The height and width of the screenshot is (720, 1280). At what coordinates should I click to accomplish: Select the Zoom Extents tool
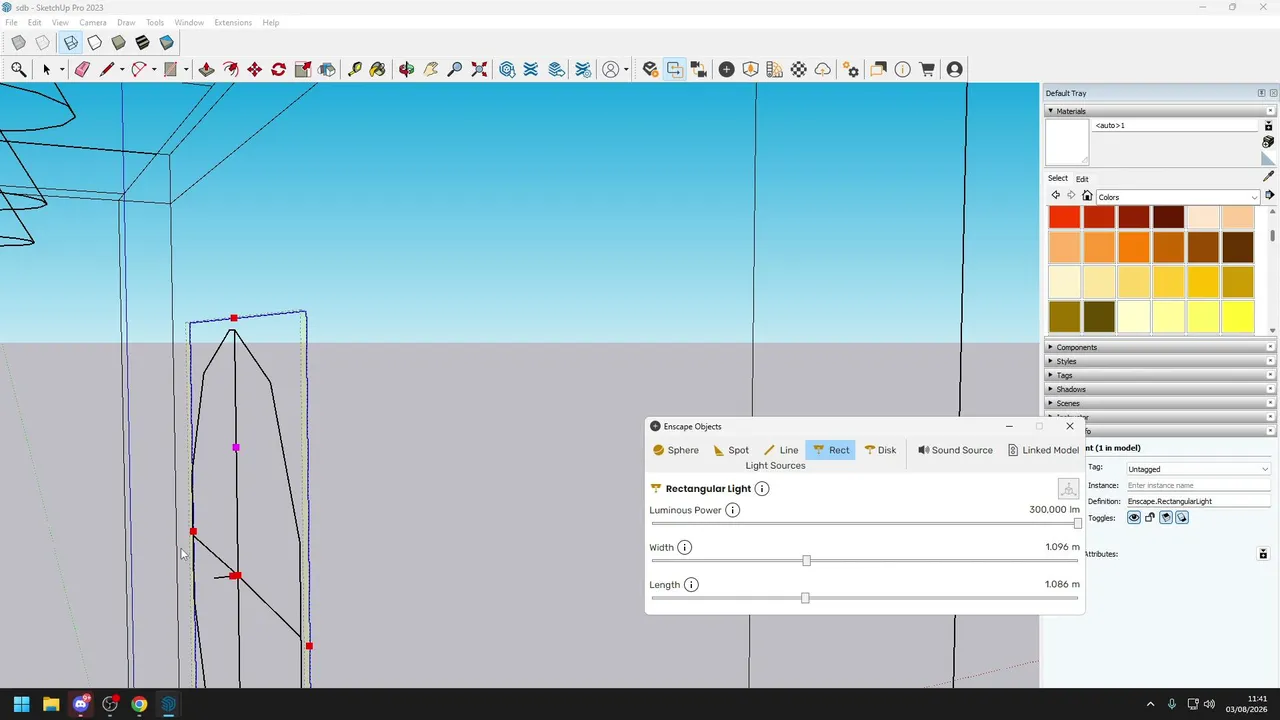[x=479, y=69]
